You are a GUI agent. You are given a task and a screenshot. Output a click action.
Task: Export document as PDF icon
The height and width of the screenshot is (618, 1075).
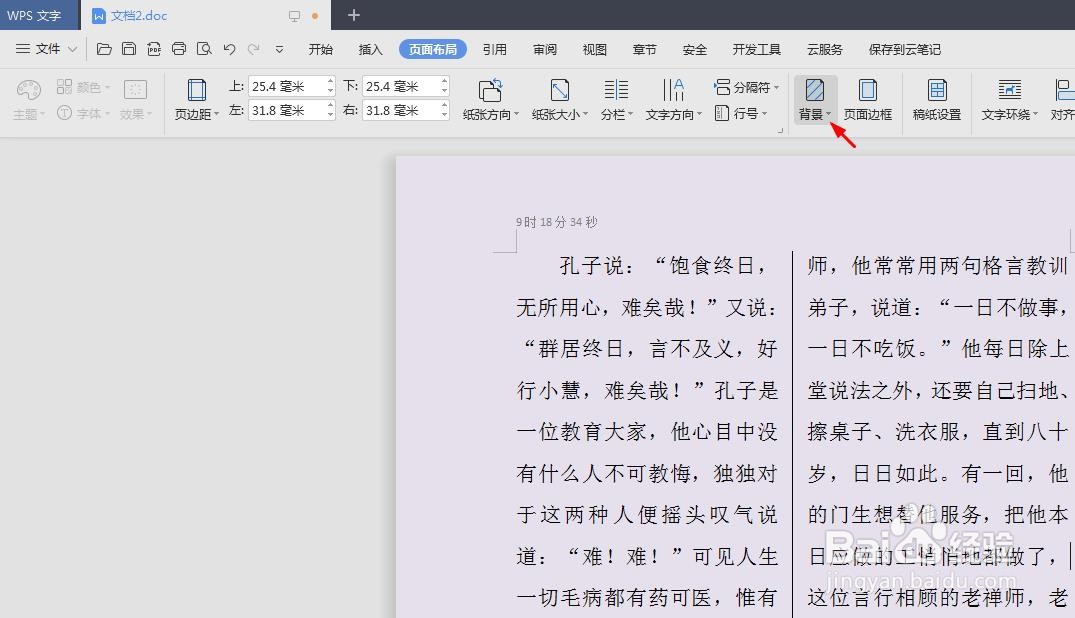click(x=154, y=49)
